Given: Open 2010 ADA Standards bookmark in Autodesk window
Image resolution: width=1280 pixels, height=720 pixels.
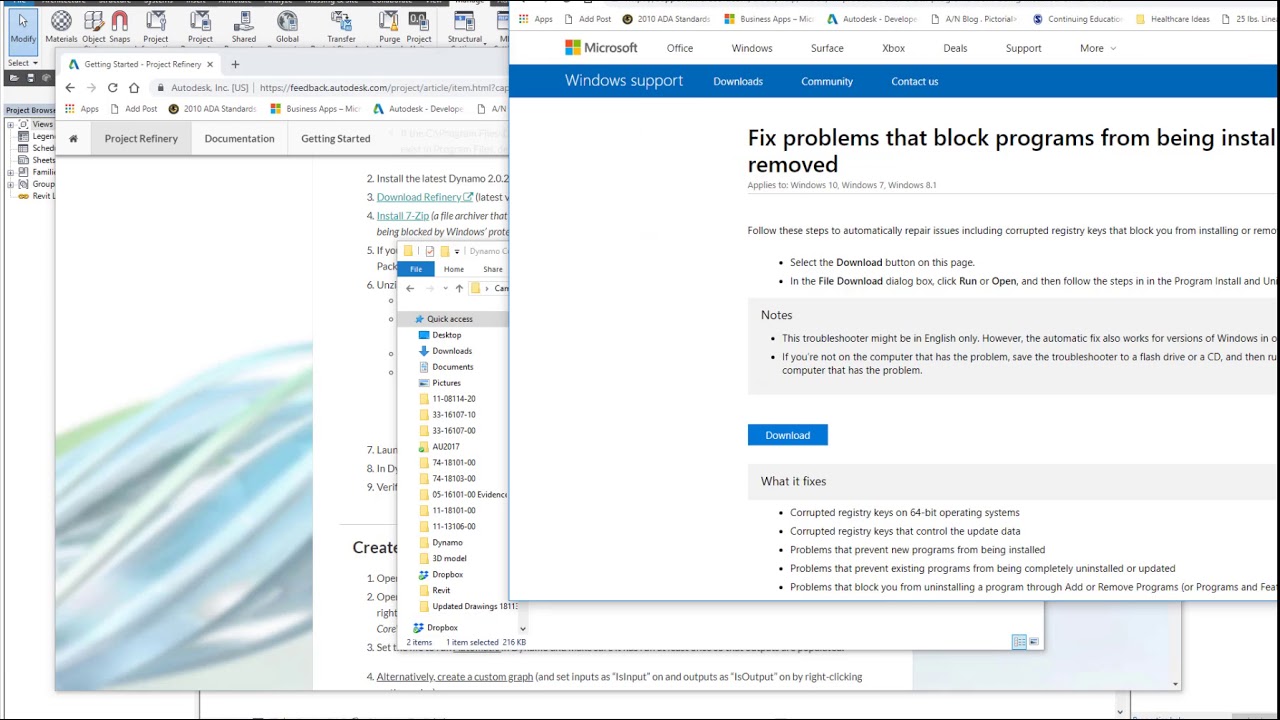Looking at the screenshot, I should [212, 109].
